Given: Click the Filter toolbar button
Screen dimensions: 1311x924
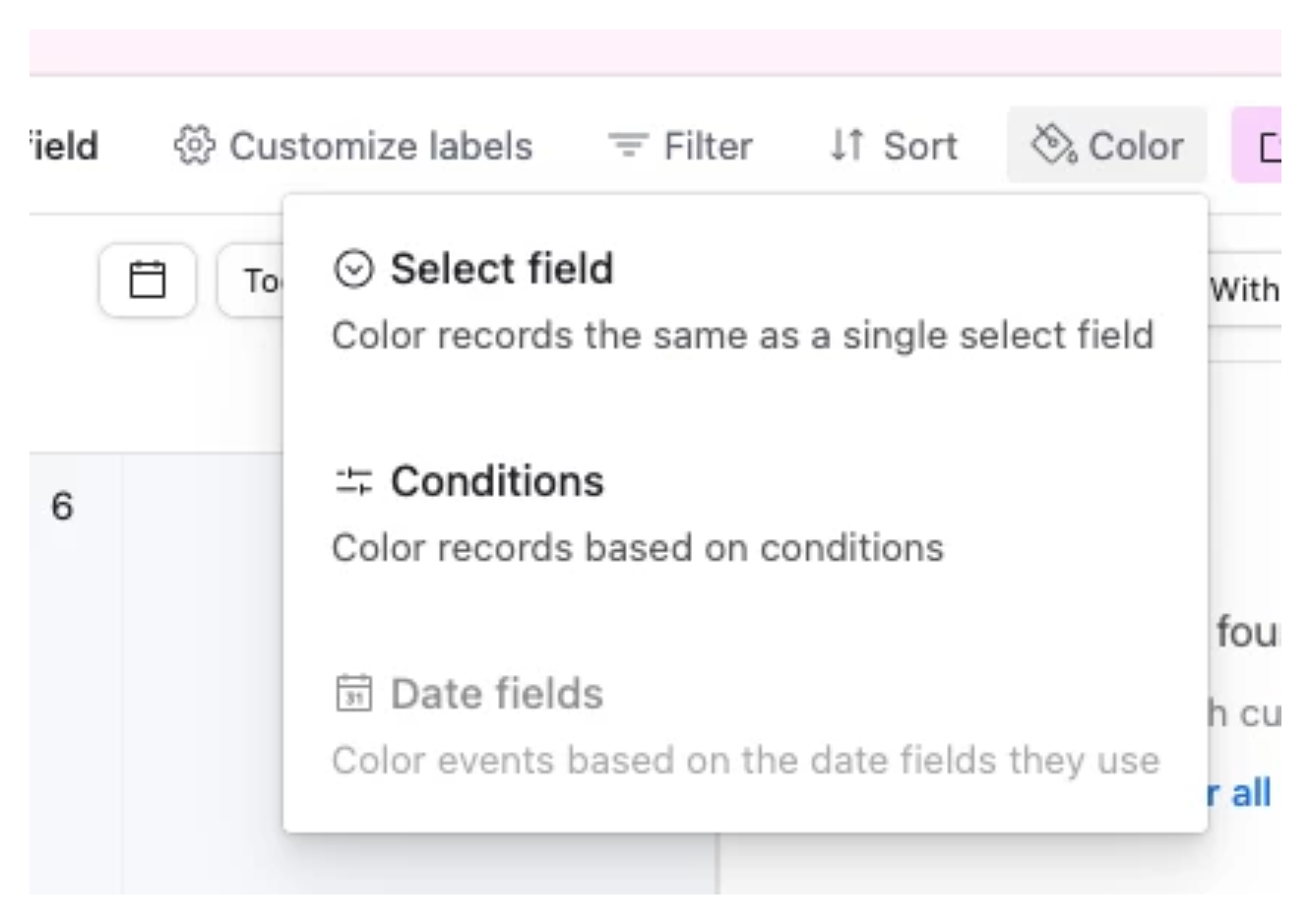Looking at the screenshot, I should 681,145.
